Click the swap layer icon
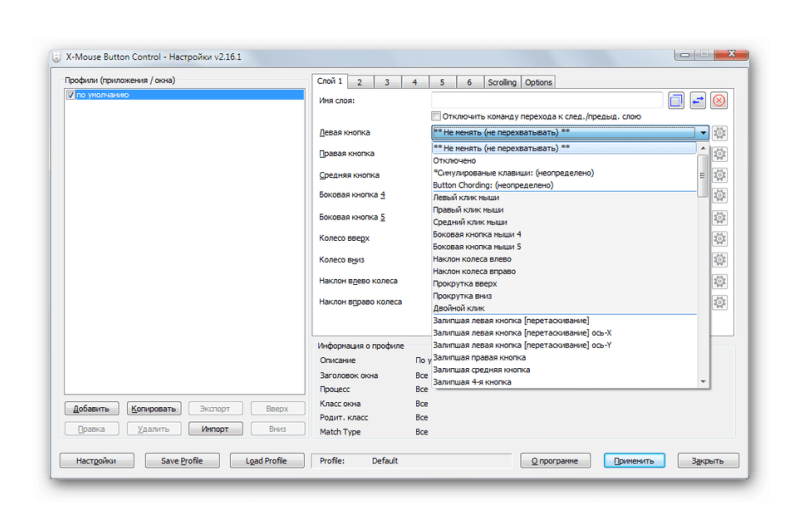 697,100
